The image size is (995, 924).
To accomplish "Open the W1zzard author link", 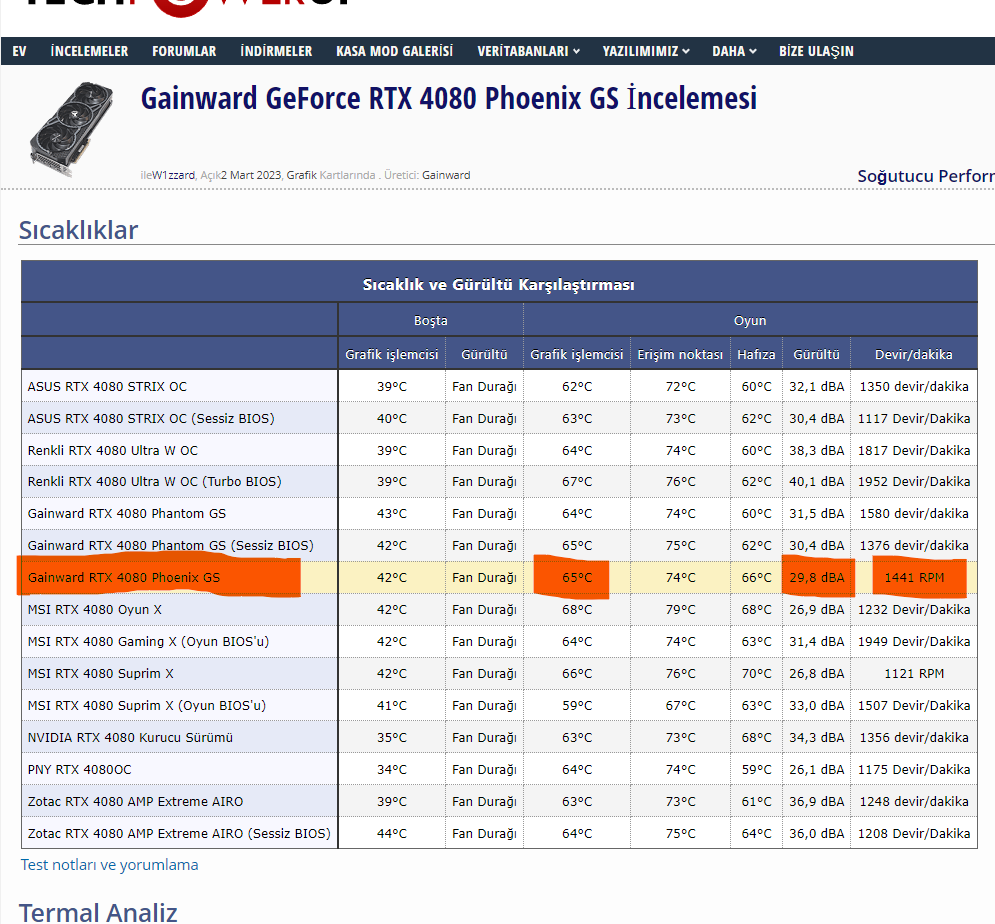I will pos(174,175).
